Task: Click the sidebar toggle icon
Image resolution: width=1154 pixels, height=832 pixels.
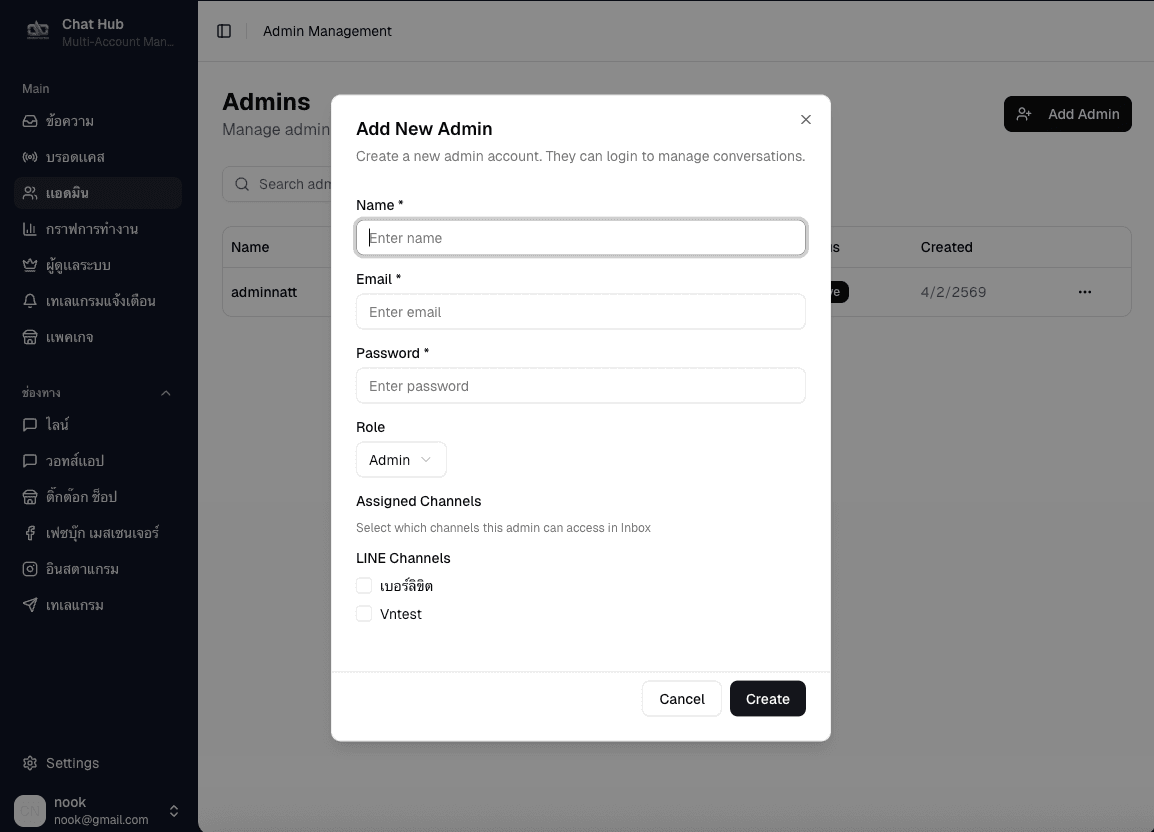Action: pos(224,31)
